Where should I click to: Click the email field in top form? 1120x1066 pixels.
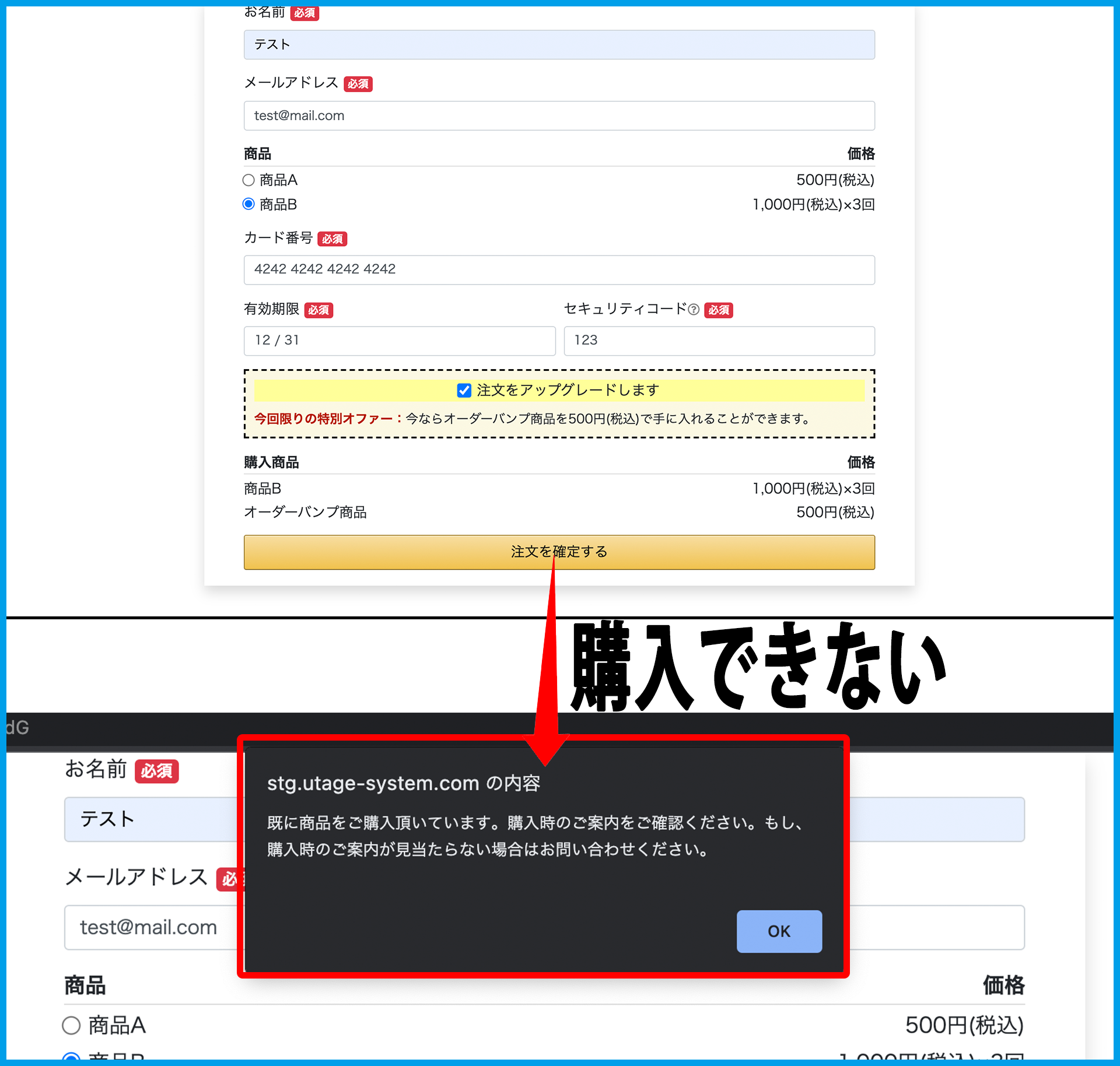[x=559, y=115]
